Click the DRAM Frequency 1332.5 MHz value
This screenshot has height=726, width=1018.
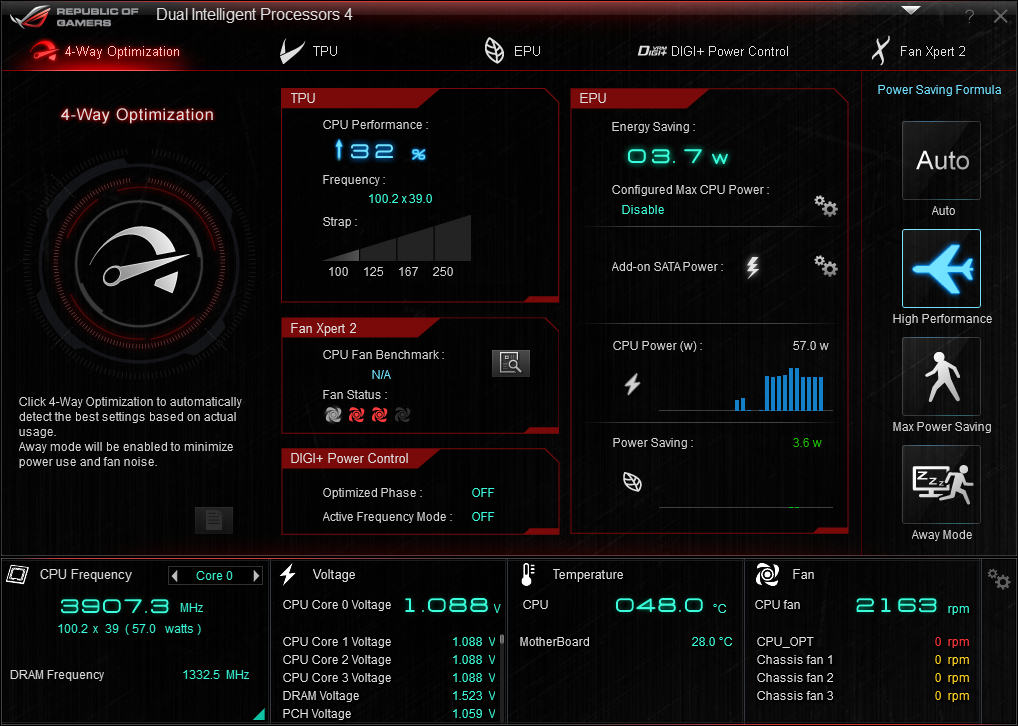coord(216,675)
